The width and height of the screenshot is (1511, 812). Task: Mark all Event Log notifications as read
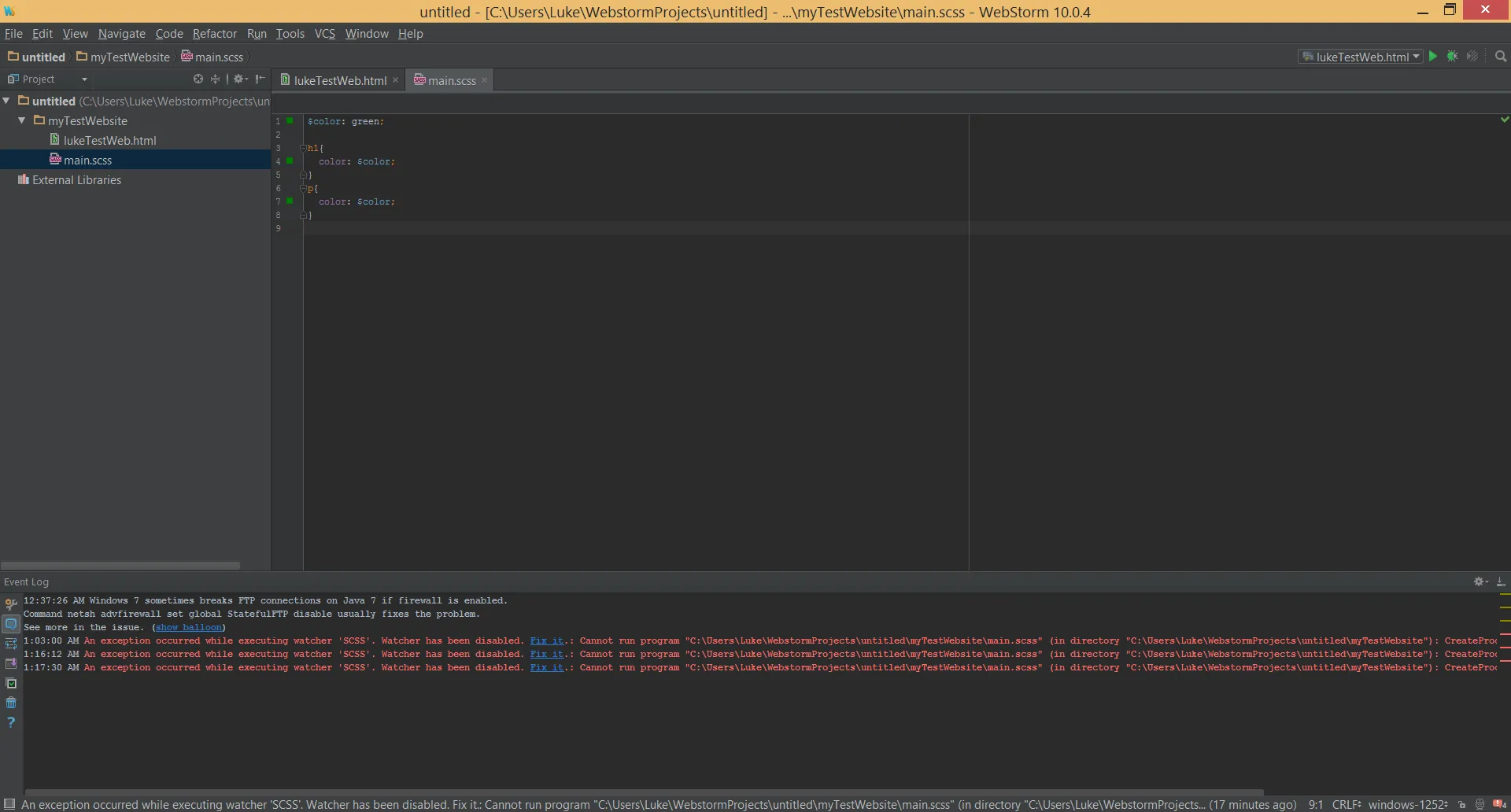tap(11, 683)
